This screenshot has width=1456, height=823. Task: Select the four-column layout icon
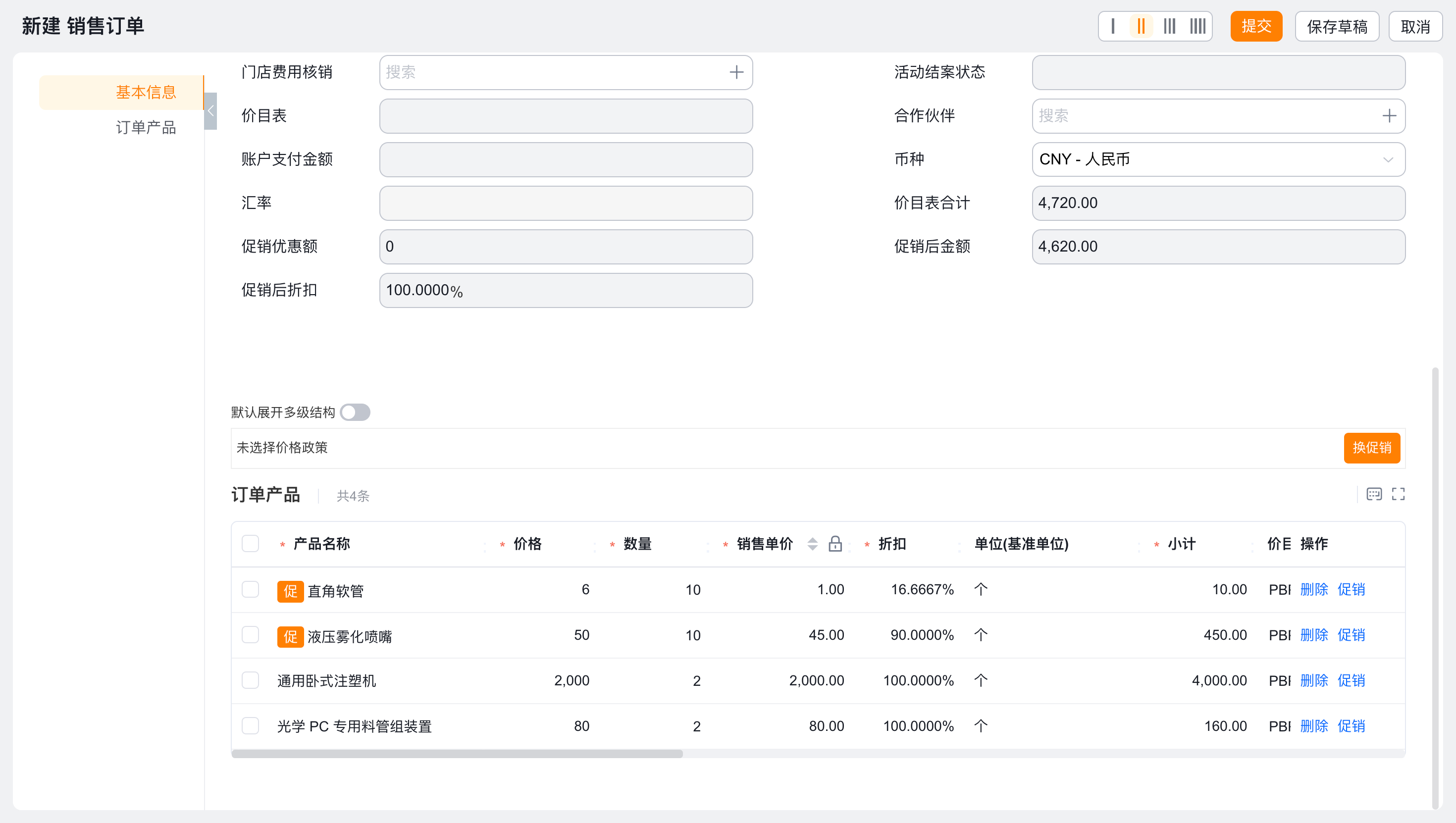(1197, 26)
